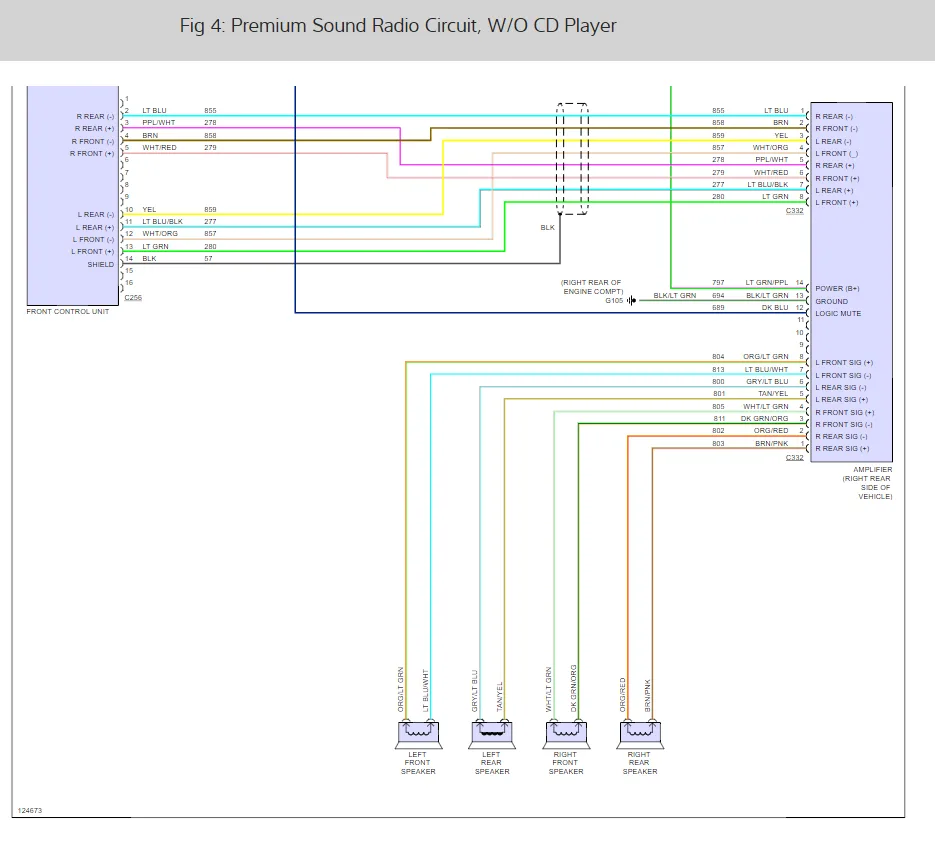Image resolution: width=935 pixels, height=844 pixels.
Task: Click circuit number 800
Action: click(718, 382)
